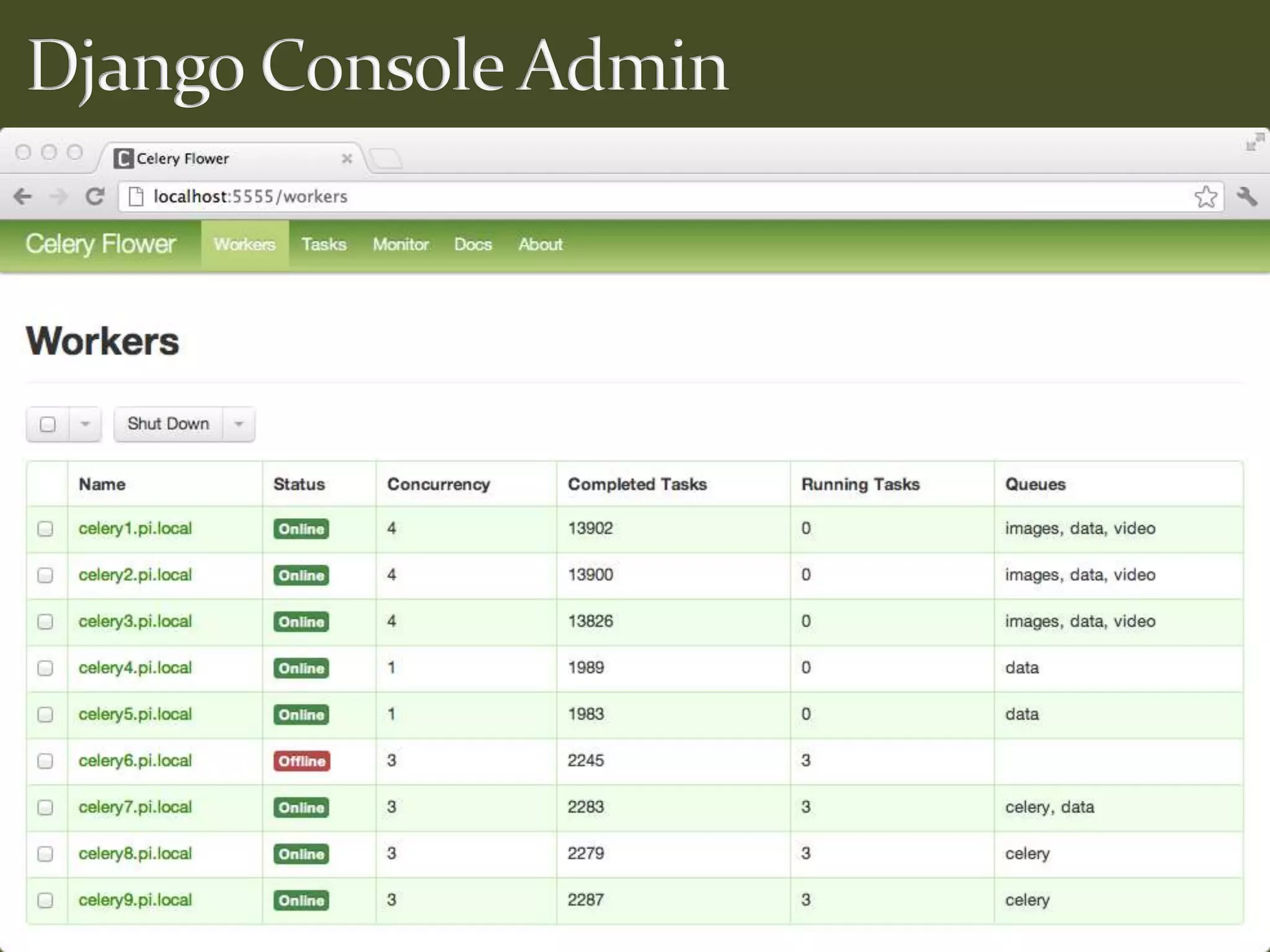This screenshot has height=952, width=1270.
Task: Close the Celery Flower browser tab
Action: (347, 159)
